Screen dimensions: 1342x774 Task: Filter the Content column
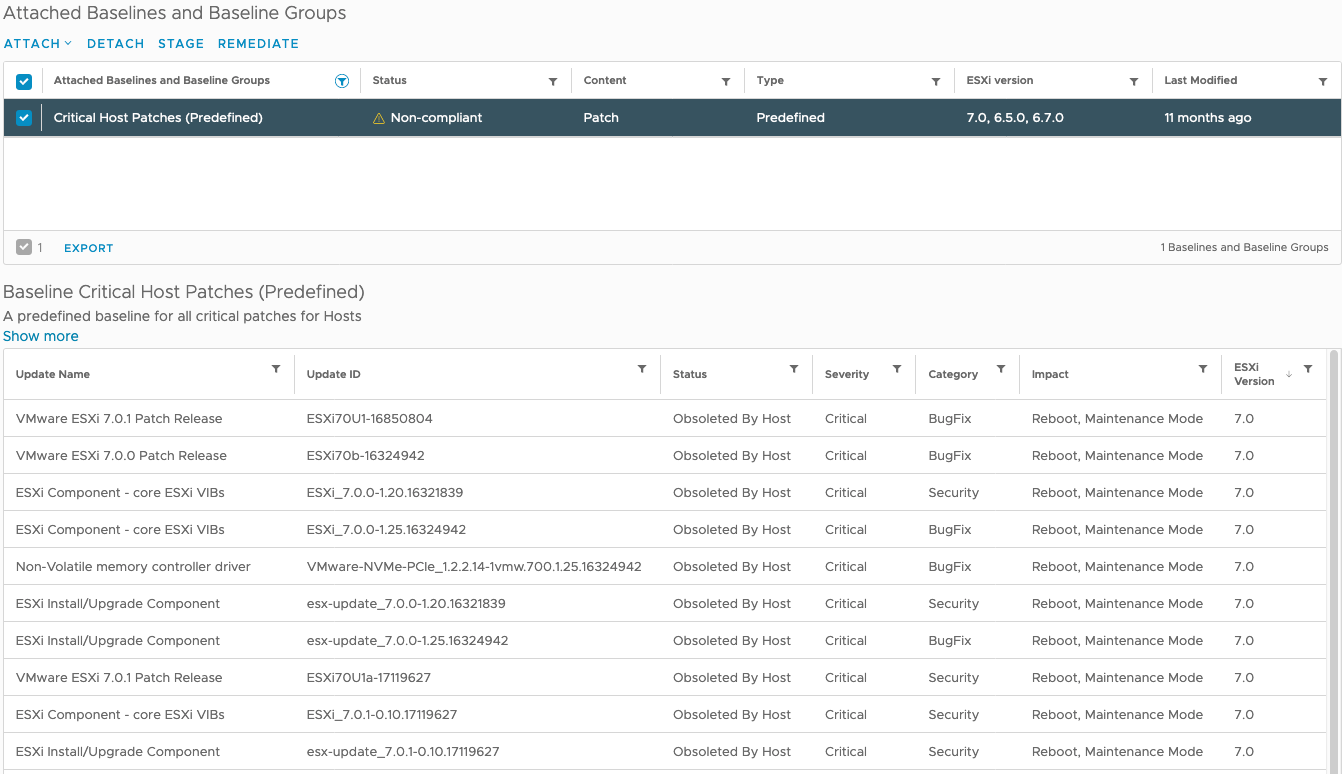[x=726, y=82]
